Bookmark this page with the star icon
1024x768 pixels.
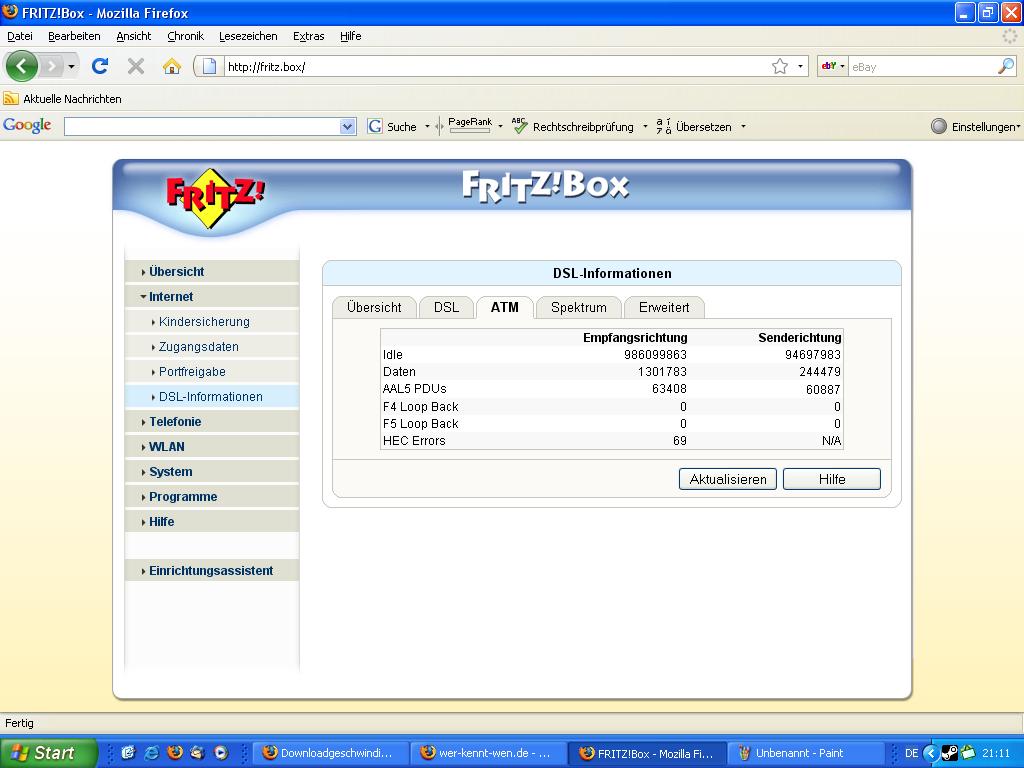coord(780,66)
